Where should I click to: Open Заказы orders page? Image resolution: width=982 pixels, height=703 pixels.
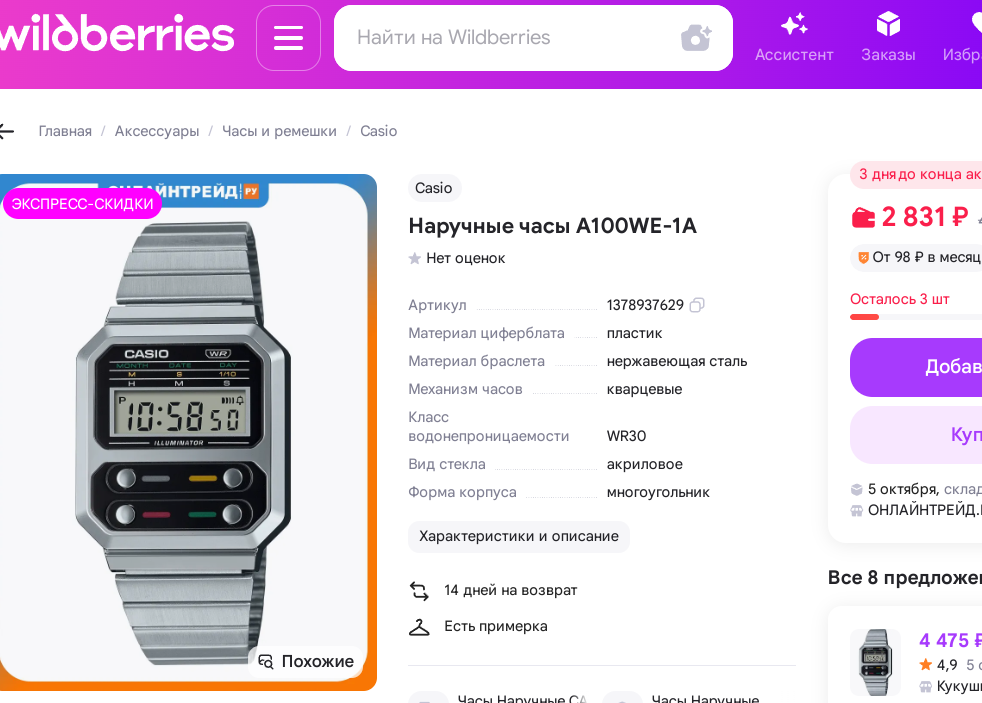[x=888, y=38]
